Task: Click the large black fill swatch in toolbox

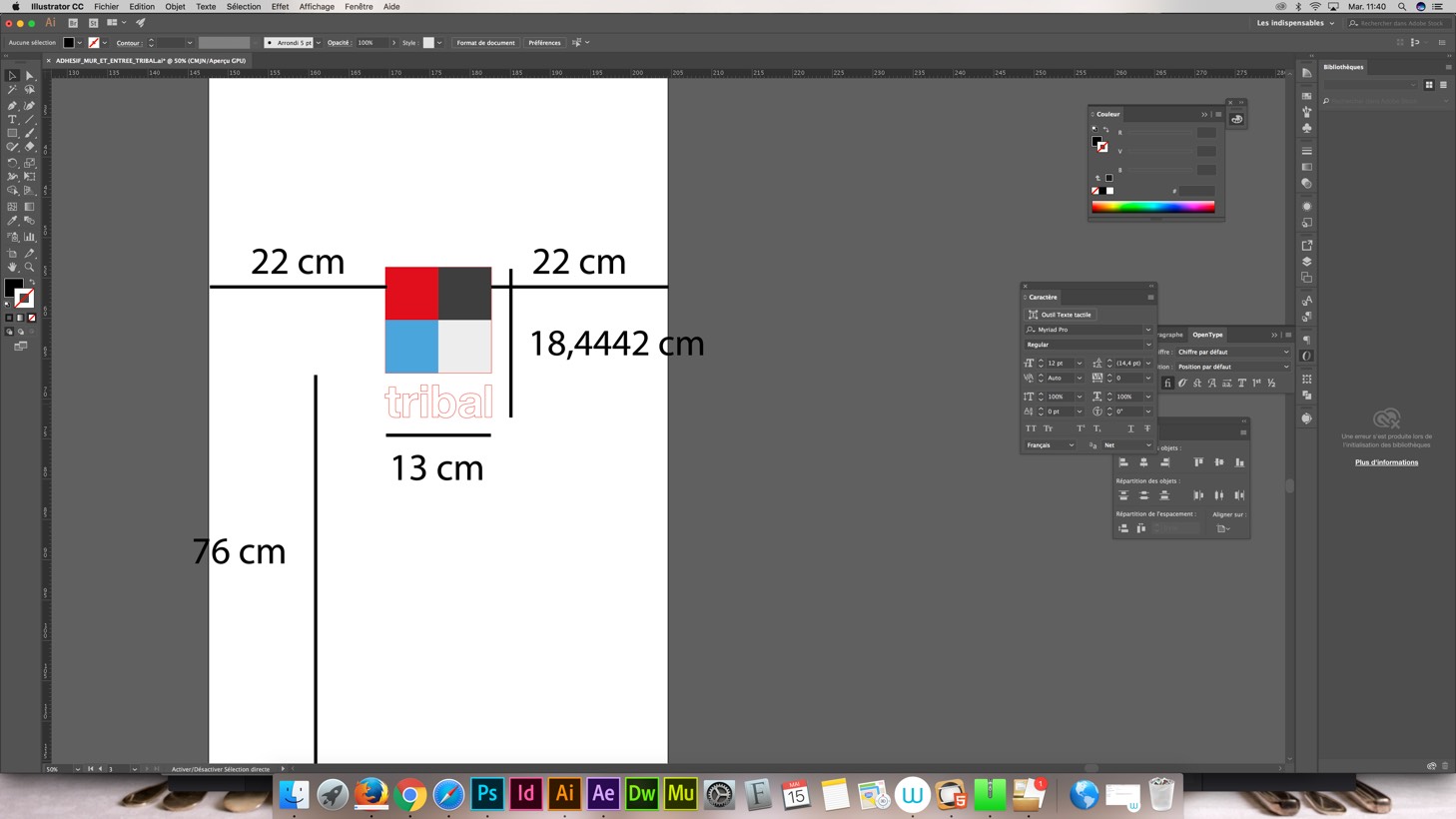Action: [x=13, y=288]
